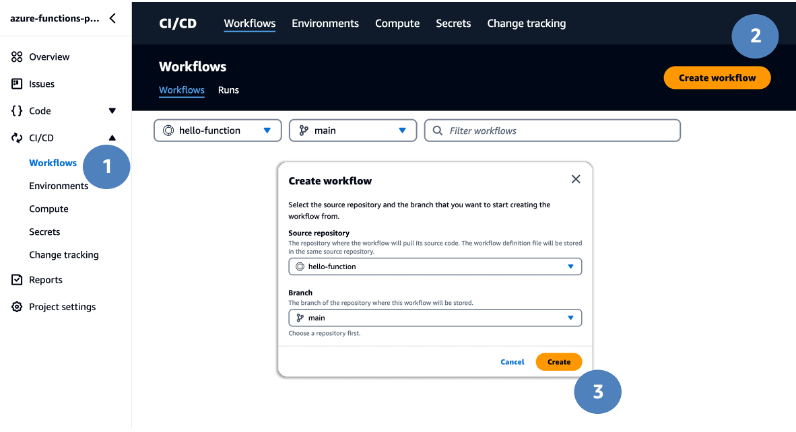
Task: Open Environments tab in top navigation
Action: [x=325, y=23]
